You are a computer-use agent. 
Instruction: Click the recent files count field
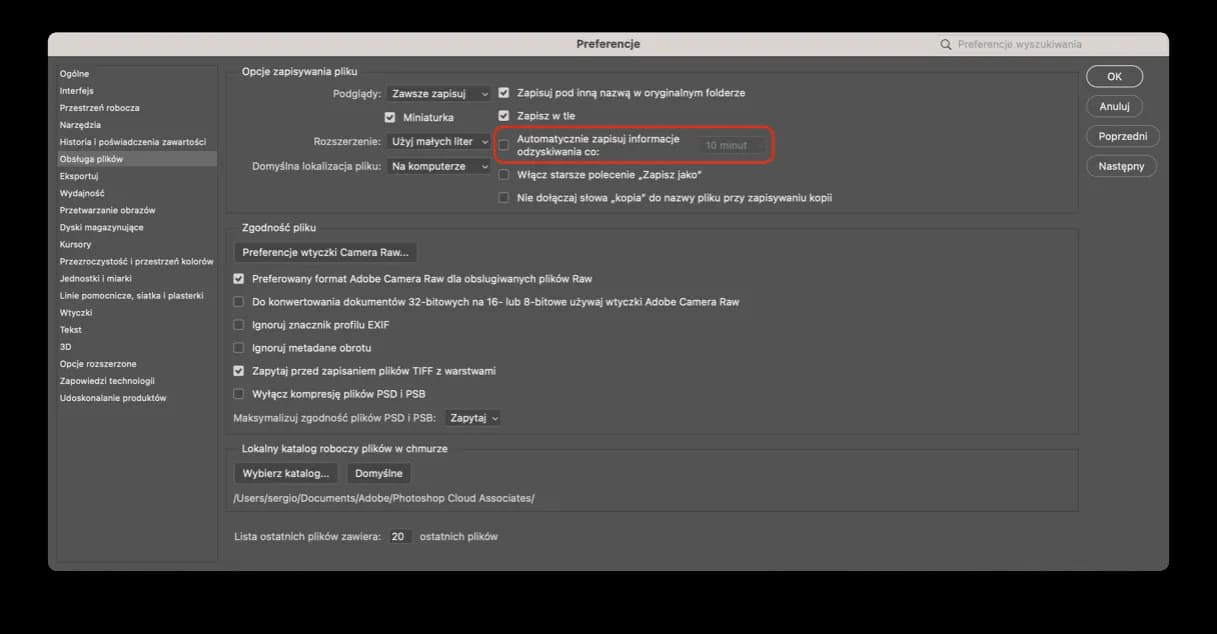[x=400, y=537]
